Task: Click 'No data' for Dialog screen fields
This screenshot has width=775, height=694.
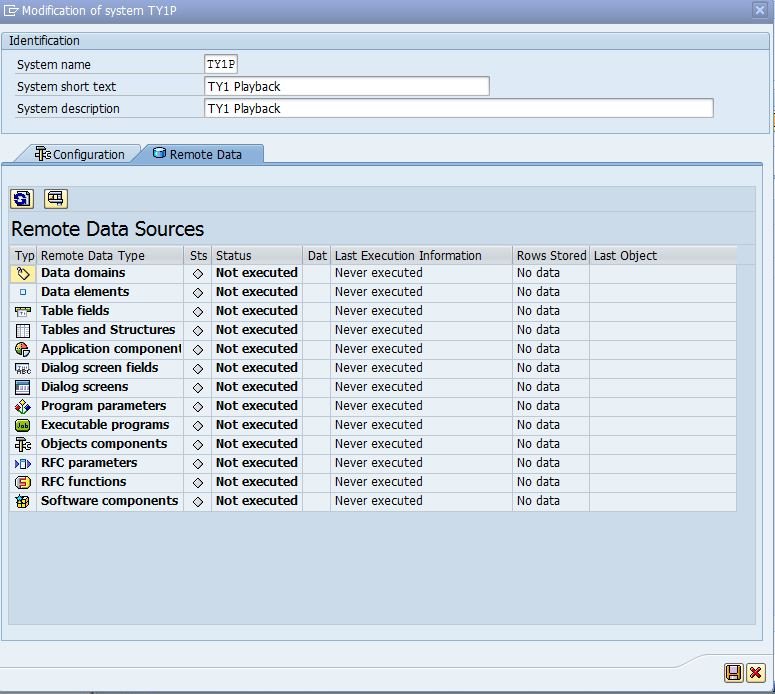Action: click(x=538, y=368)
